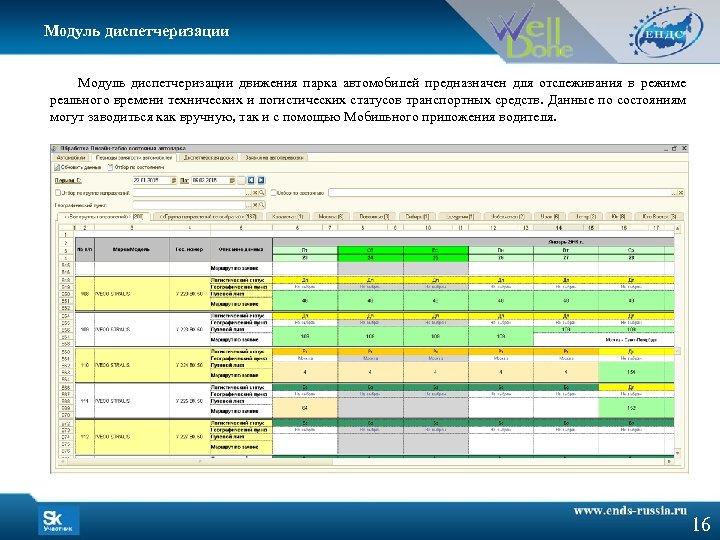Click magnifier icon of группе направлений field

click(x=262, y=193)
